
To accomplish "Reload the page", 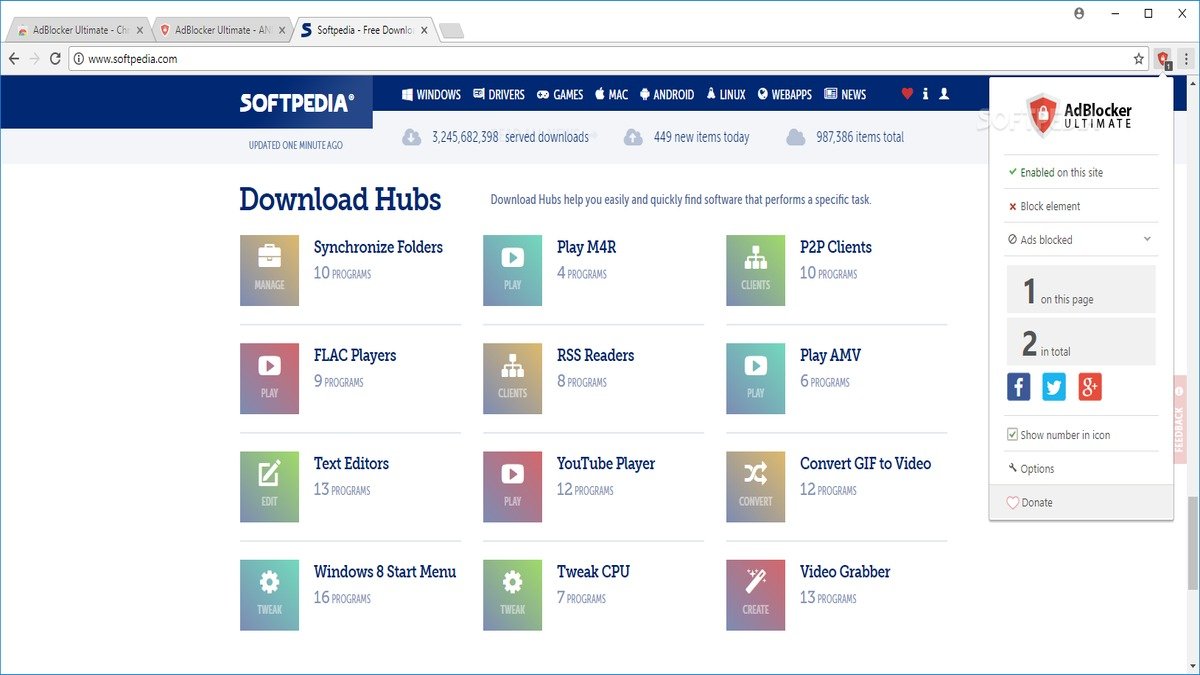I will coord(55,59).
